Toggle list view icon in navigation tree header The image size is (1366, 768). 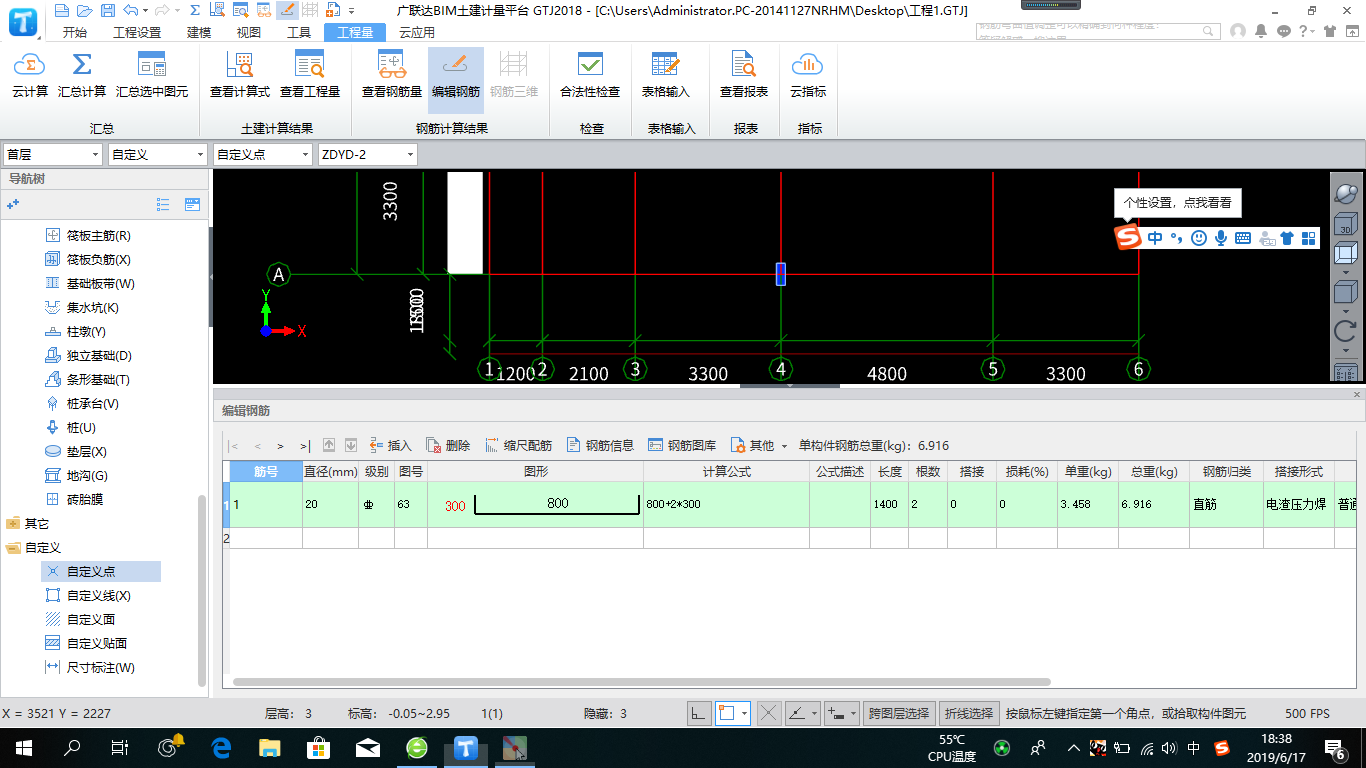coord(163,204)
